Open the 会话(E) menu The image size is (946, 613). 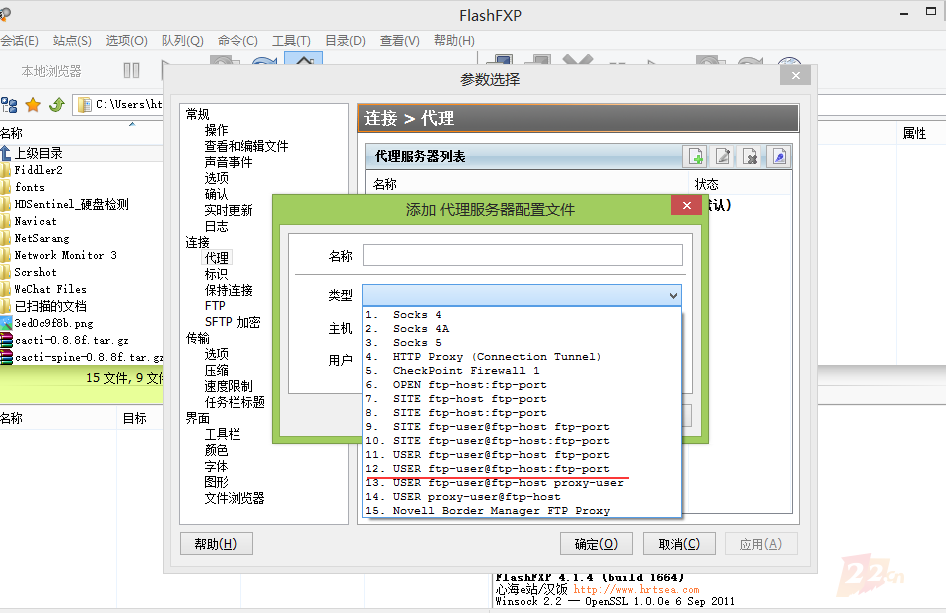pos(19,40)
